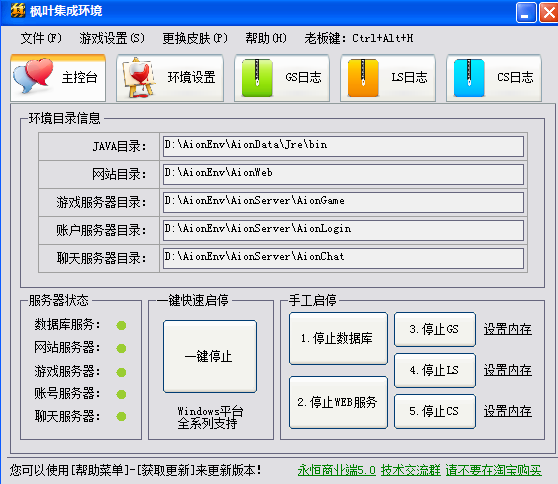Screen dimensions: 558x484
Task: Open the blue CS日志 zip icon tab
Action: (494, 78)
